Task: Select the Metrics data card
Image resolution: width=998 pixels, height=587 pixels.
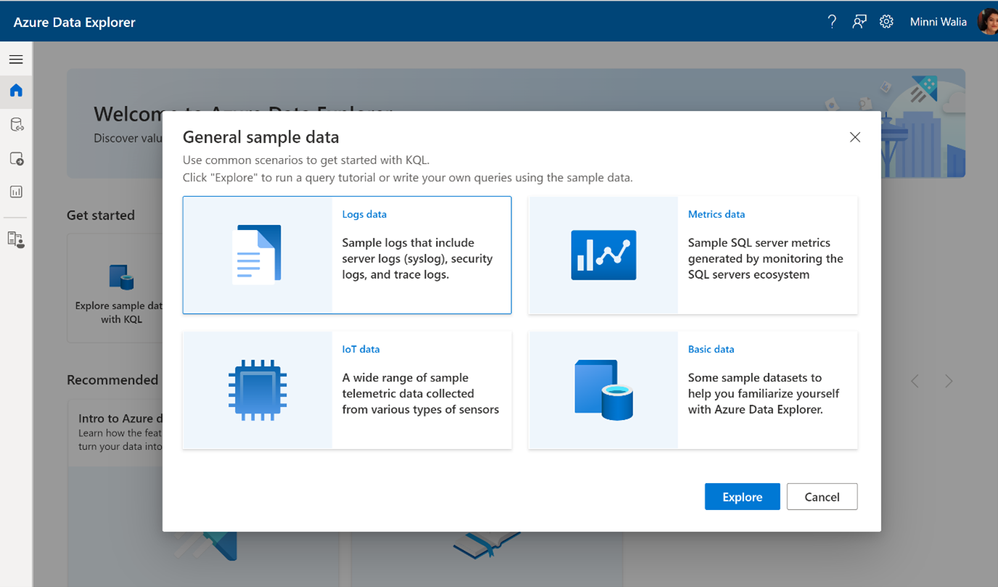Action: pos(693,255)
